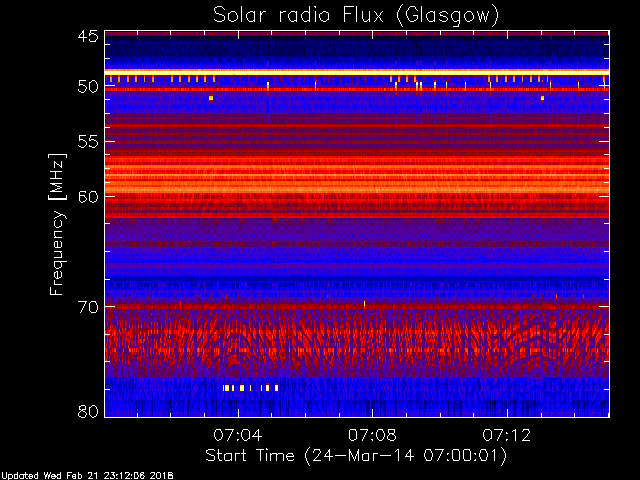Click the 45 MHz frequency axis label
Screen dimensions: 640x480
88,37
